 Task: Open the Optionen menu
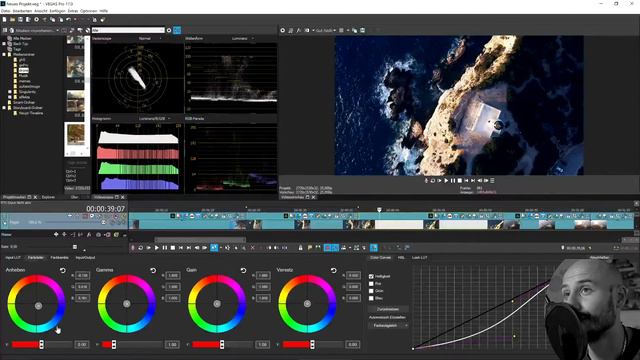click(88, 11)
